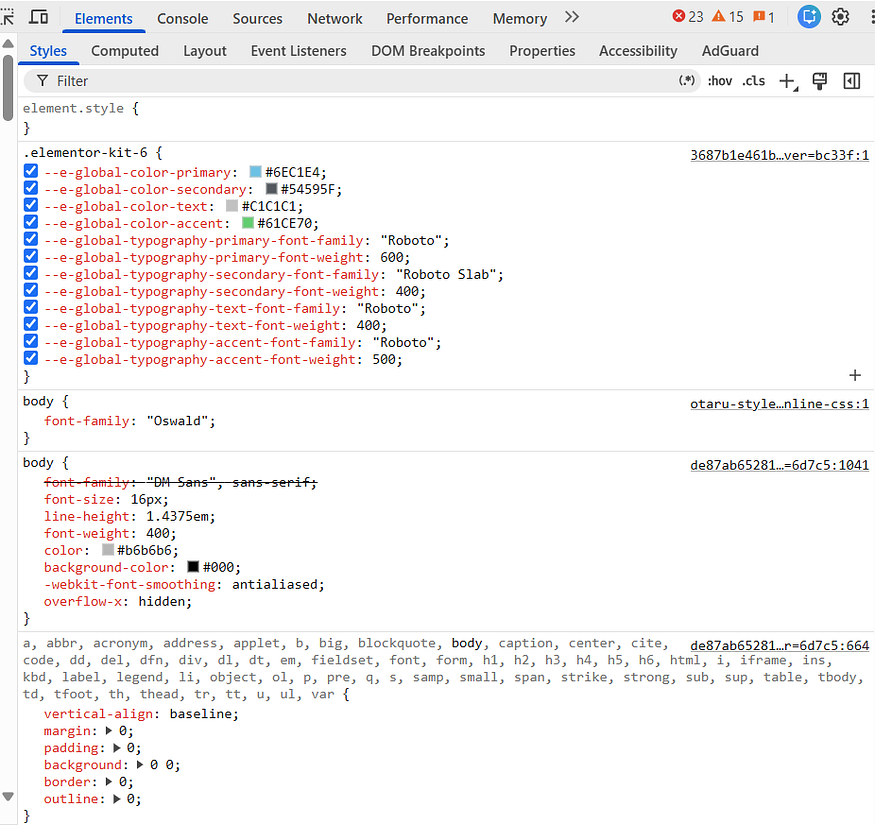Open the #b6b6b6 color swatch
The image size is (875, 825).
click(x=108, y=550)
